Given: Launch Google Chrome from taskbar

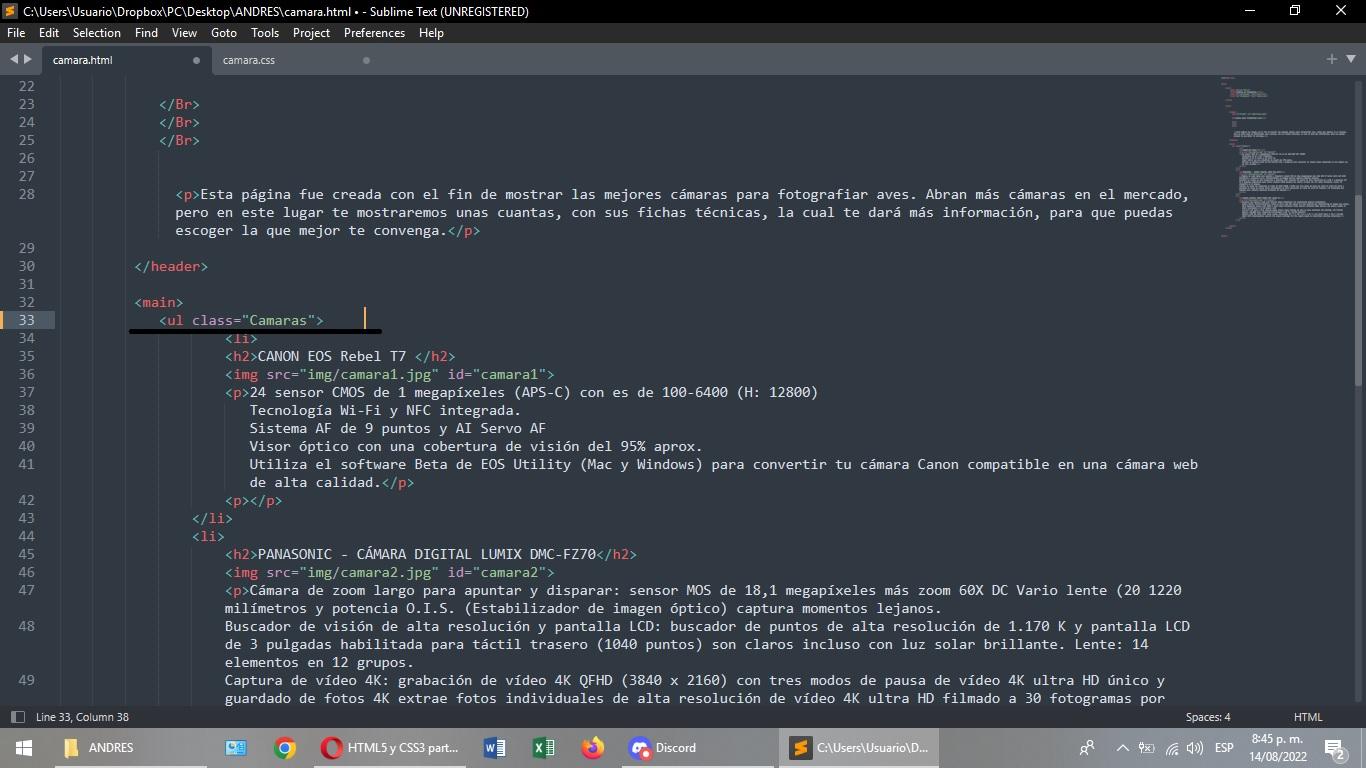Looking at the screenshot, I should [x=285, y=748].
